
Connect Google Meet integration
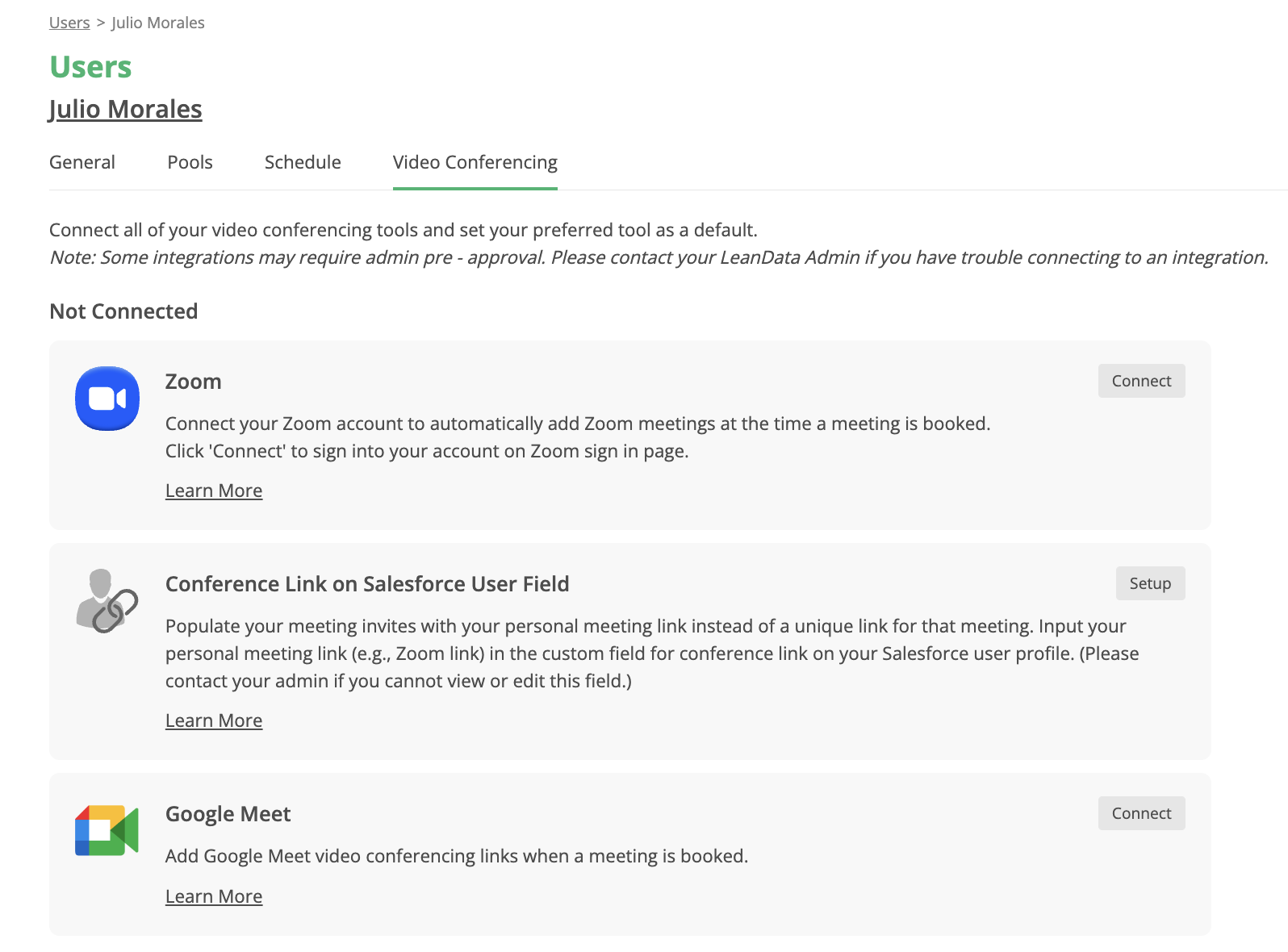point(1141,813)
